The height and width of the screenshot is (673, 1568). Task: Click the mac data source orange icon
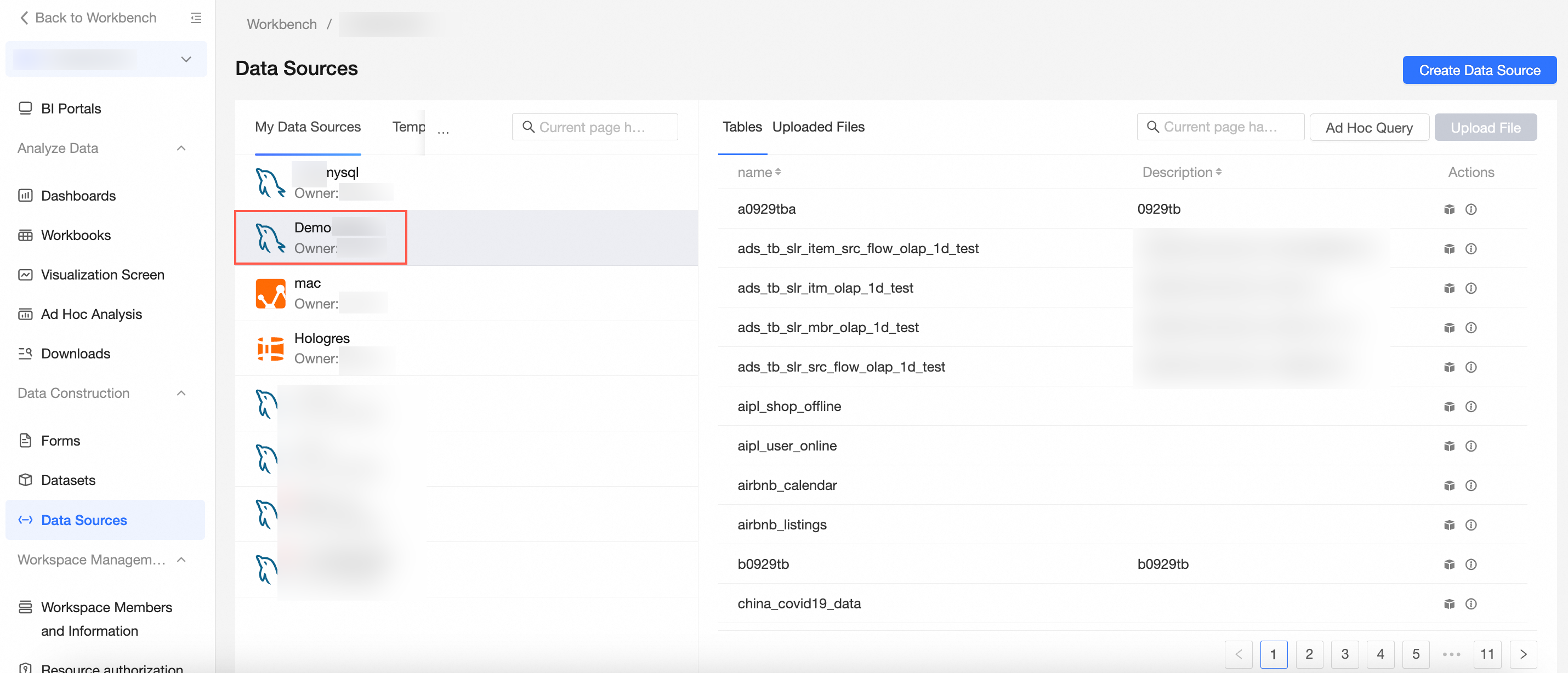point(270,294)
